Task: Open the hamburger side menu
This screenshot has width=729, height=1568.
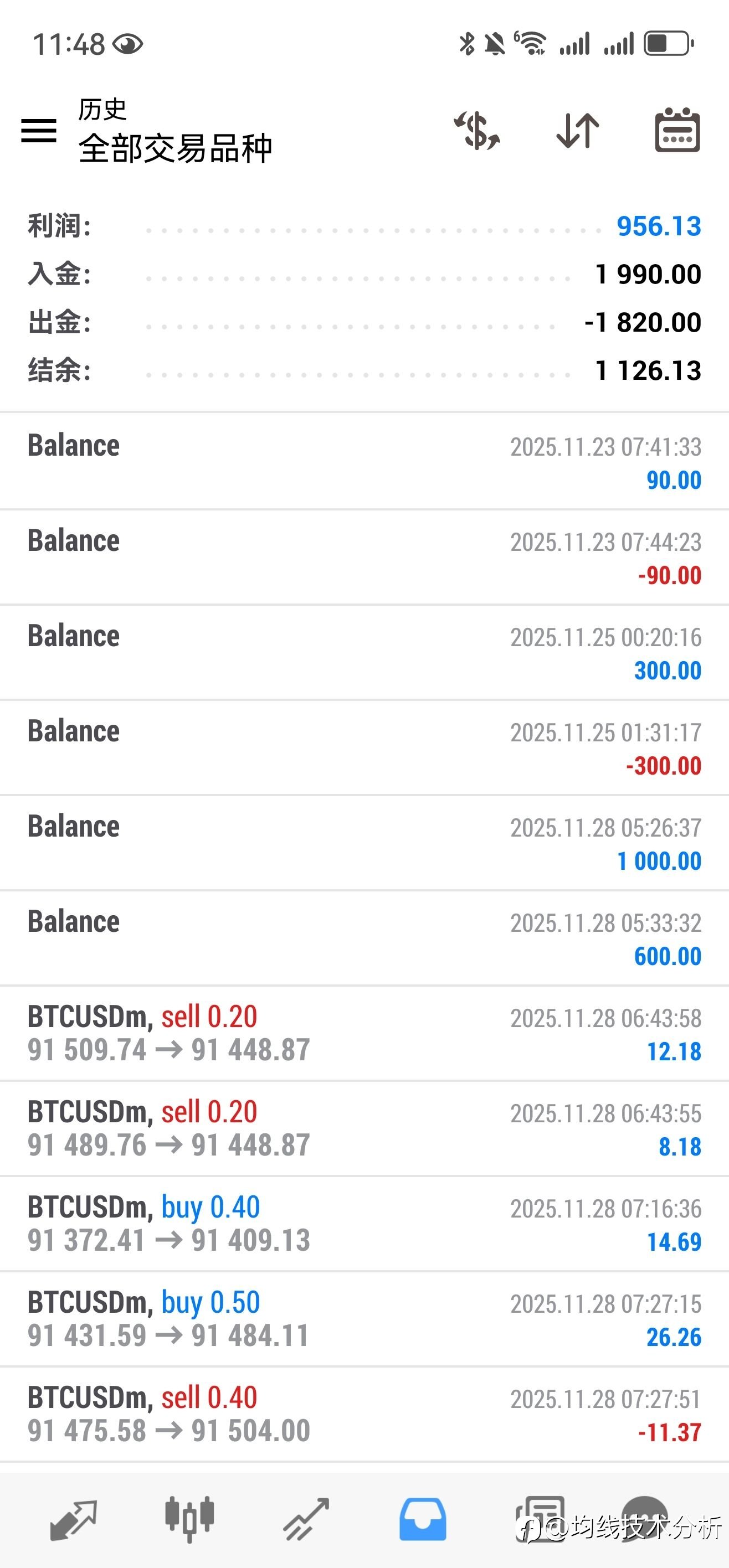Action: pos(38,130)
